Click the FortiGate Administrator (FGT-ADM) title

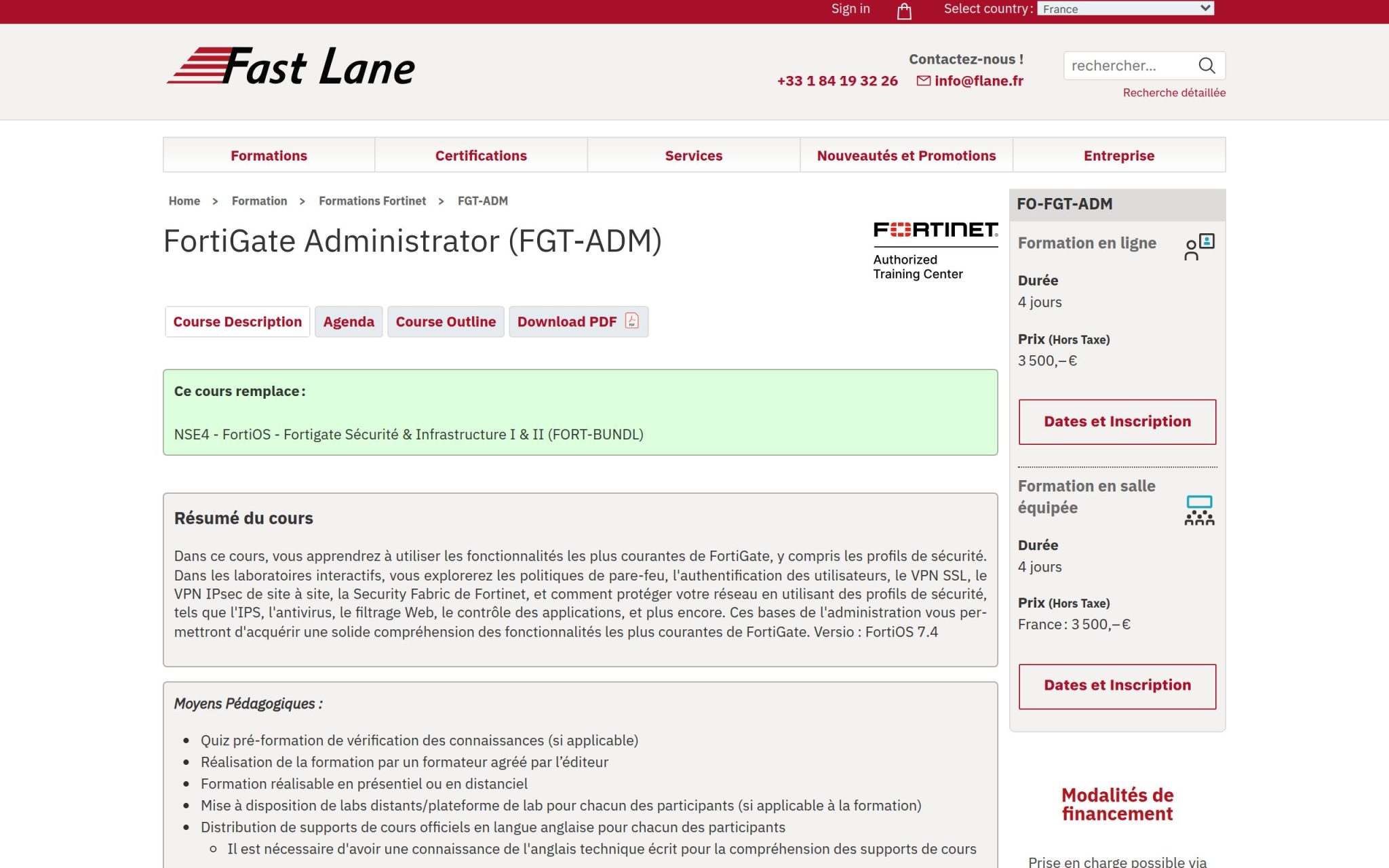tap(412, 241)
